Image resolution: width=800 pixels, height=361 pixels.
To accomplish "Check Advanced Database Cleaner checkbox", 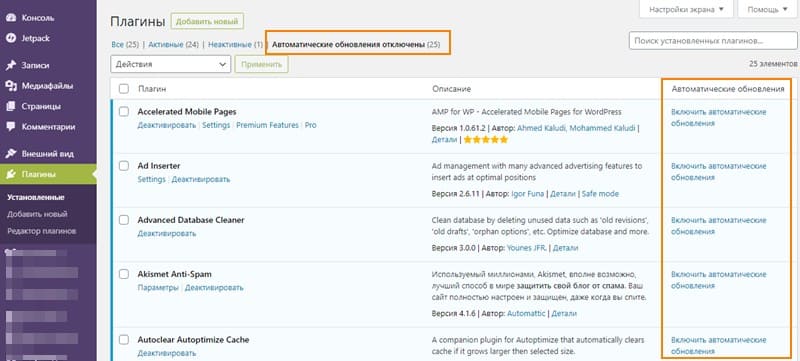I will tap(124, 220).
